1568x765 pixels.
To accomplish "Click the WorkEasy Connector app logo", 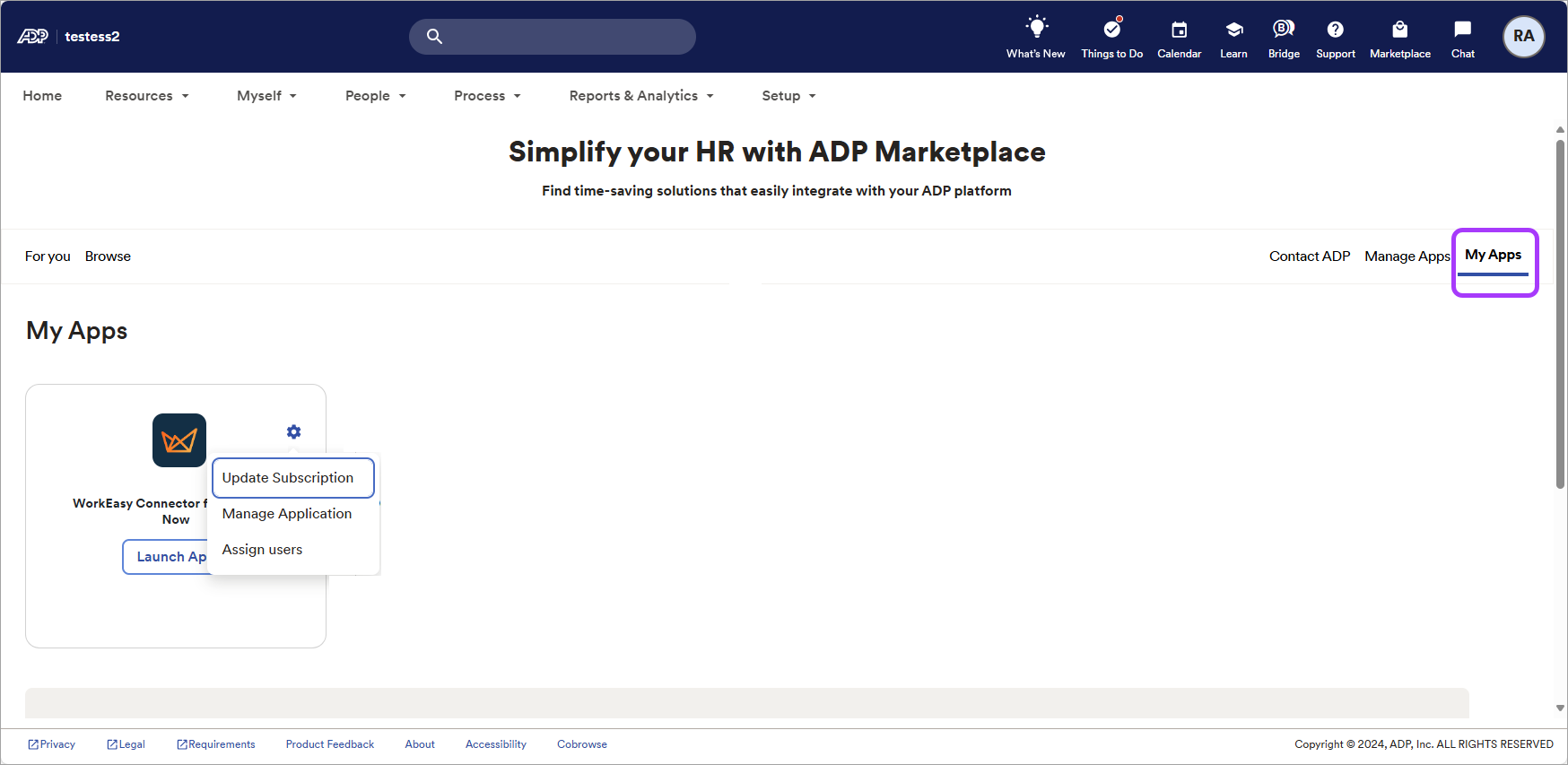I will 179,440.
